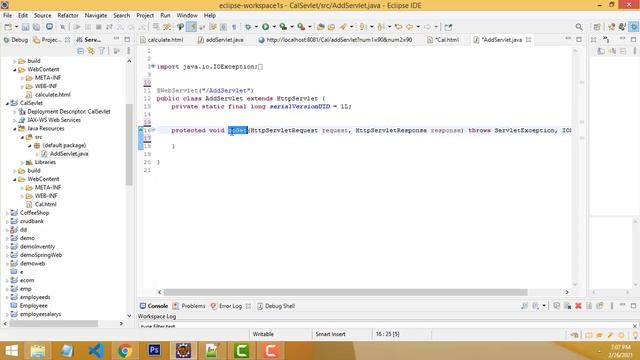Click the Run with Coverage icon
Image resolution: width=640 pixels, height=360 pixels.
click(283, 27)
